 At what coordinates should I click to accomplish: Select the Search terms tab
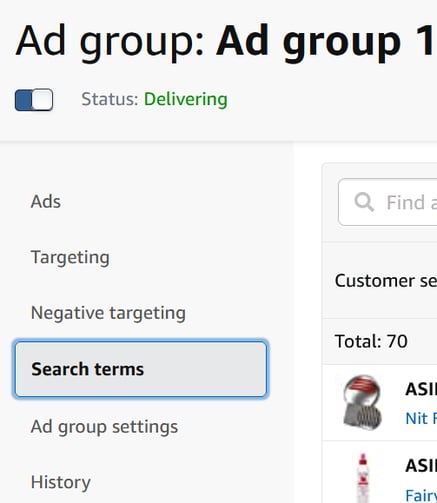[141, 369]
